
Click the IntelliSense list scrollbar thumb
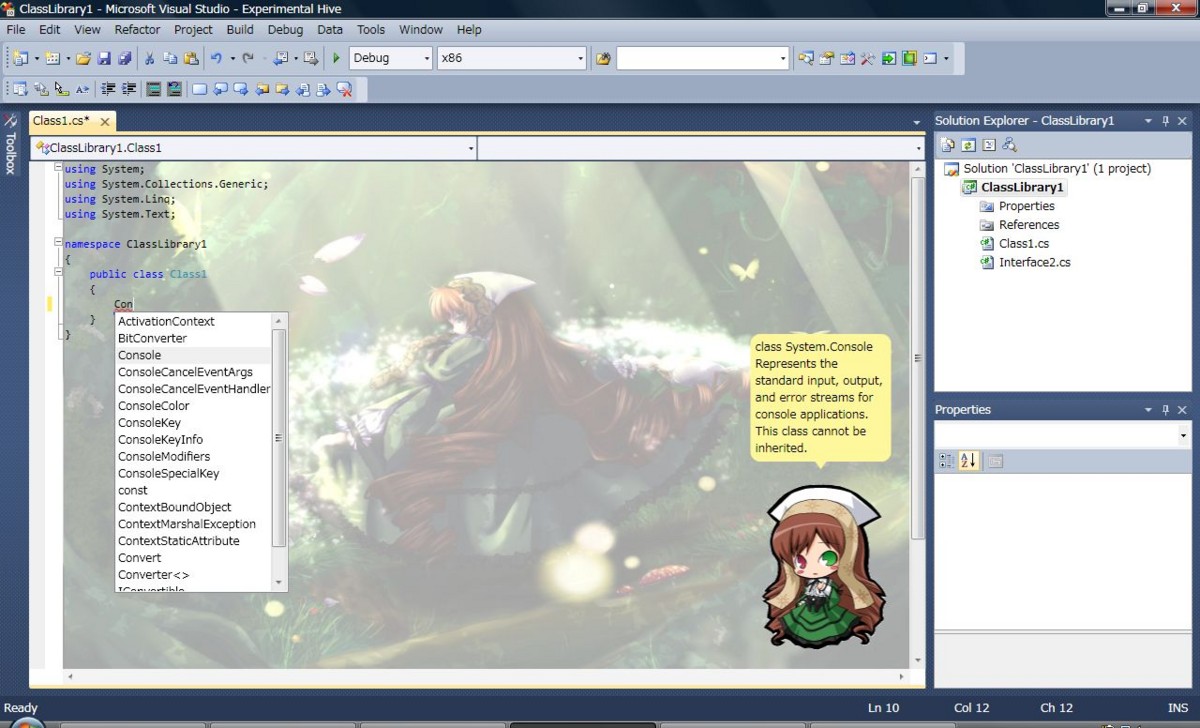pyautogui.click(x=279, y=438)
